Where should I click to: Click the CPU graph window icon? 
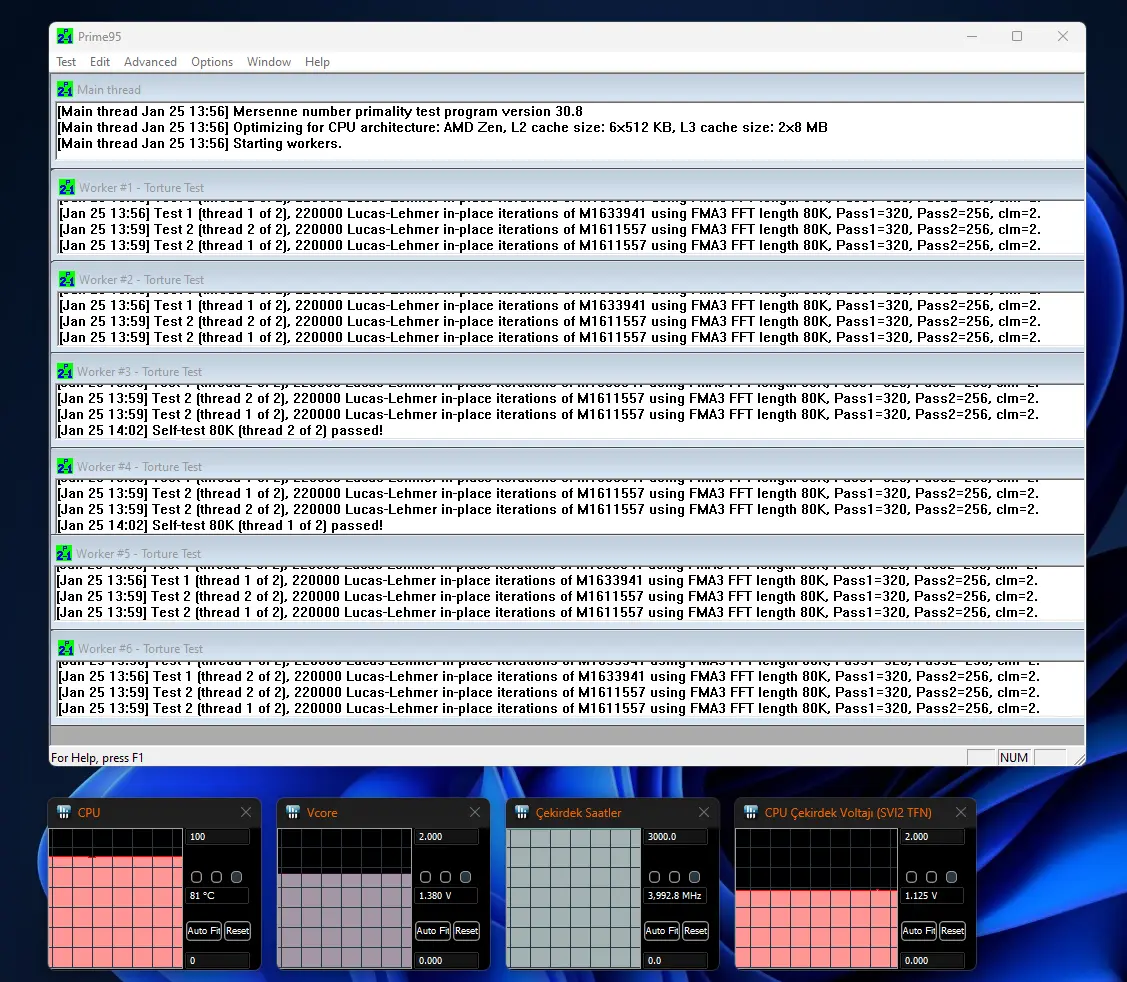tap(64, 812)
